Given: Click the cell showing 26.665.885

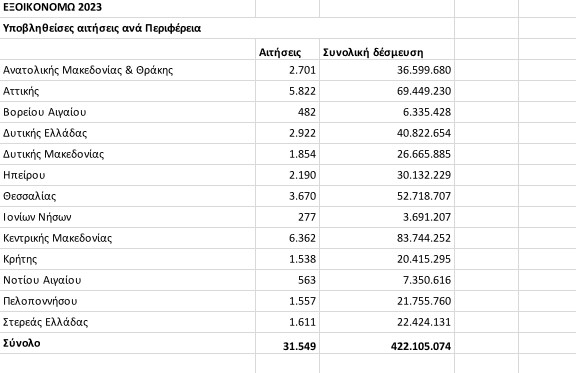Looking at the screenshot, I should click(x=387, y=154).
